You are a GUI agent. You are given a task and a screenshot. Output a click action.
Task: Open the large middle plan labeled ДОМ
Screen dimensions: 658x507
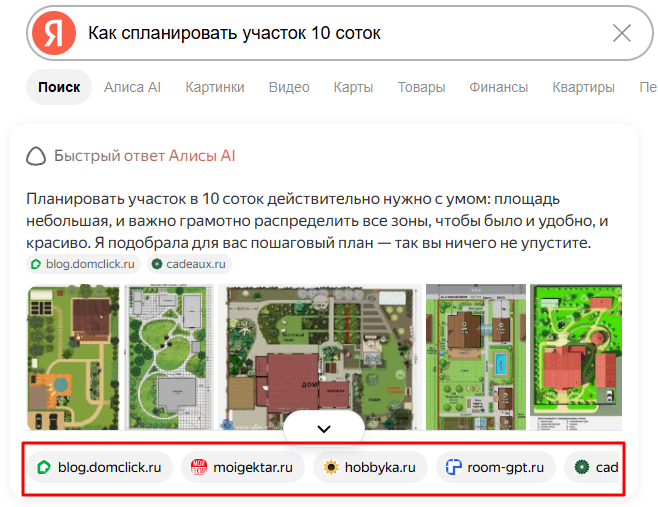coord(320,357)
